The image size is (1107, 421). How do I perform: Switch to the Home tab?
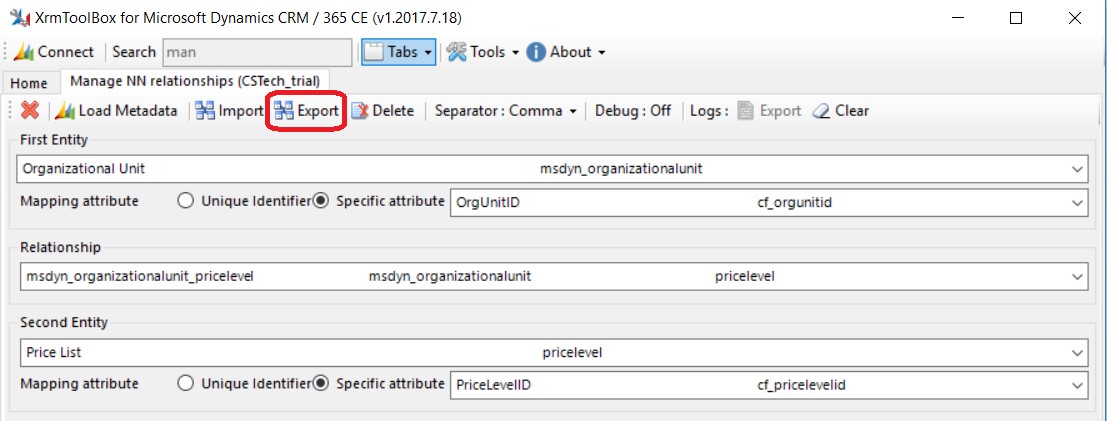(29, 83)
